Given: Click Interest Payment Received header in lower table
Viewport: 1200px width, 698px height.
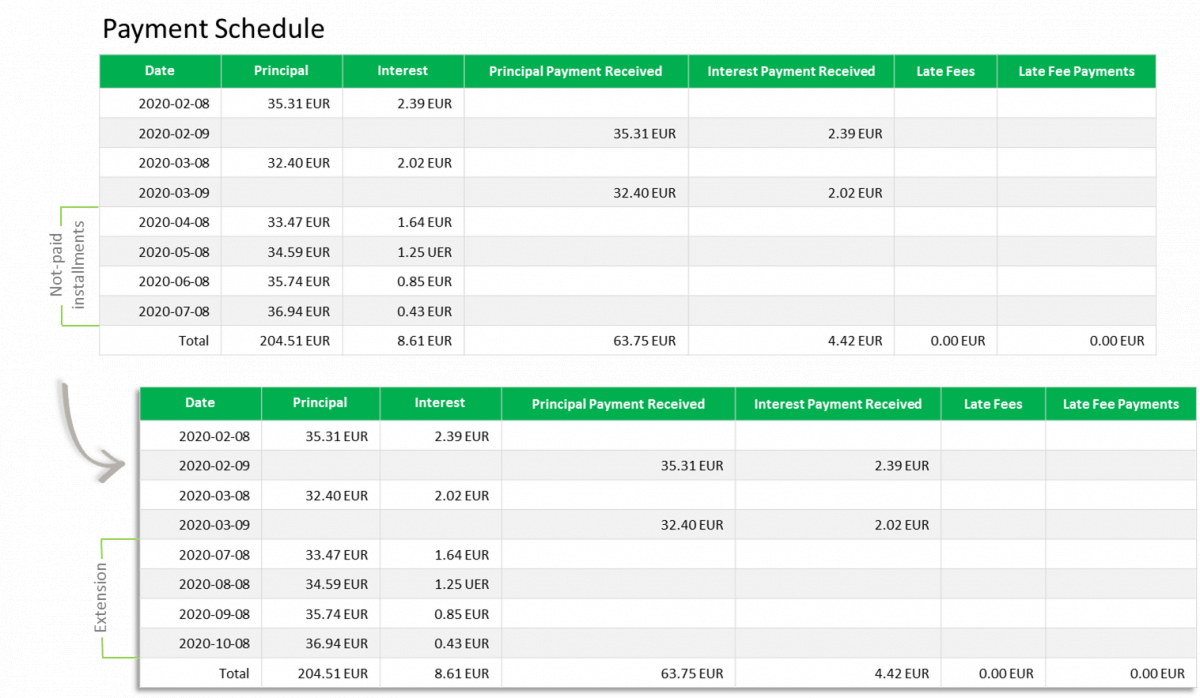Looking at the screenshot, I should pos(838,404).
